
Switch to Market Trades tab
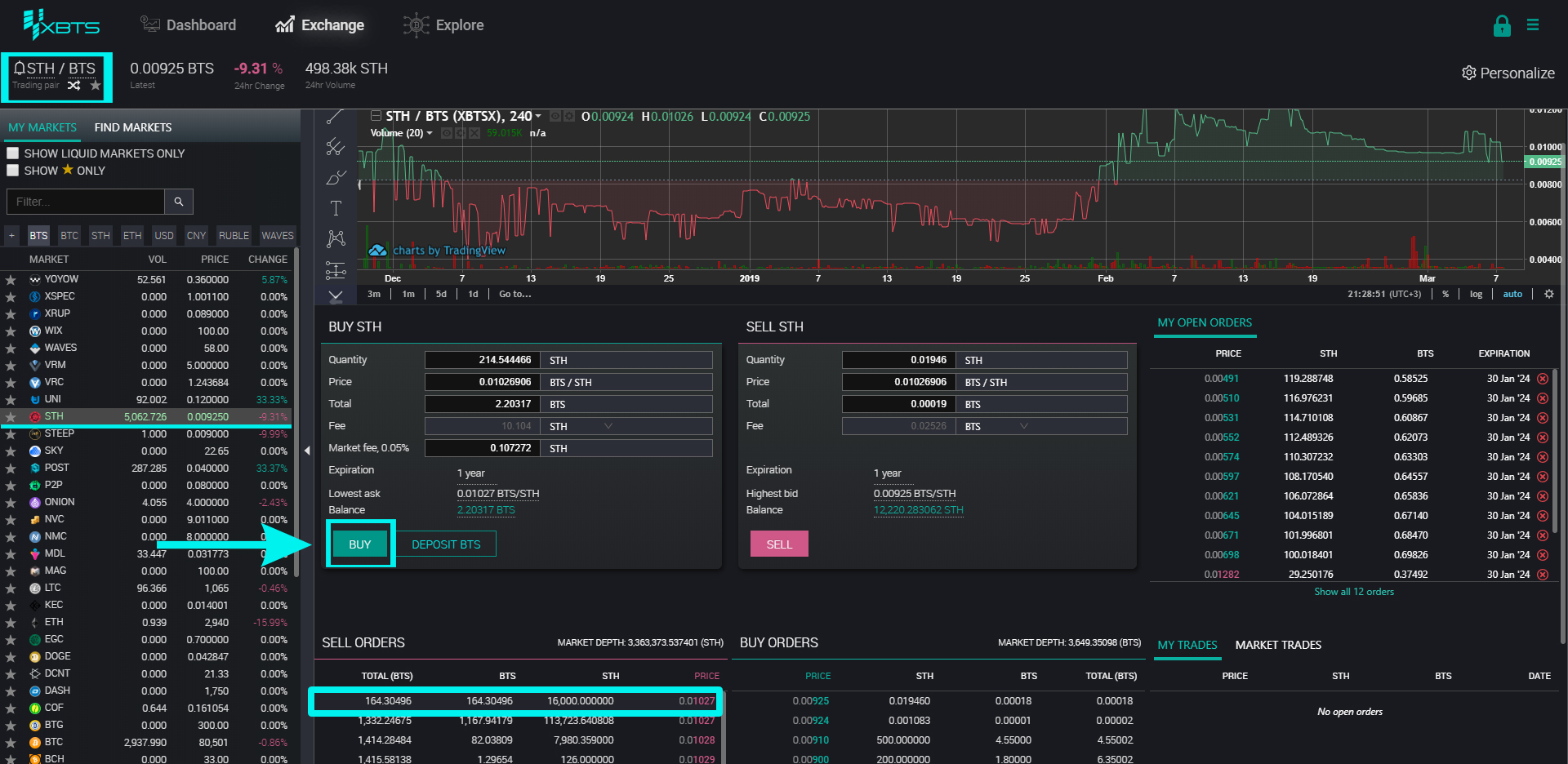[x=1278, y=645]
